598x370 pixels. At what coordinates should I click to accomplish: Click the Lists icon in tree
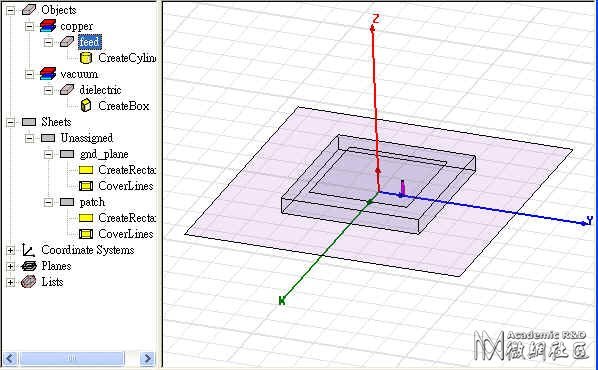pyautogui.click(x=28, y=282)
